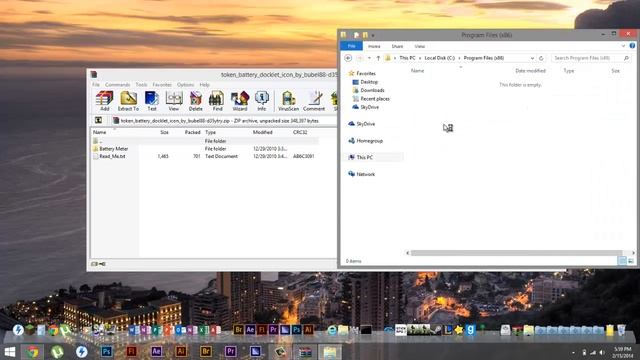Click This PC in the address breadcrumb
The height and width of the screenshot is (360, 640).
(407, 58)
